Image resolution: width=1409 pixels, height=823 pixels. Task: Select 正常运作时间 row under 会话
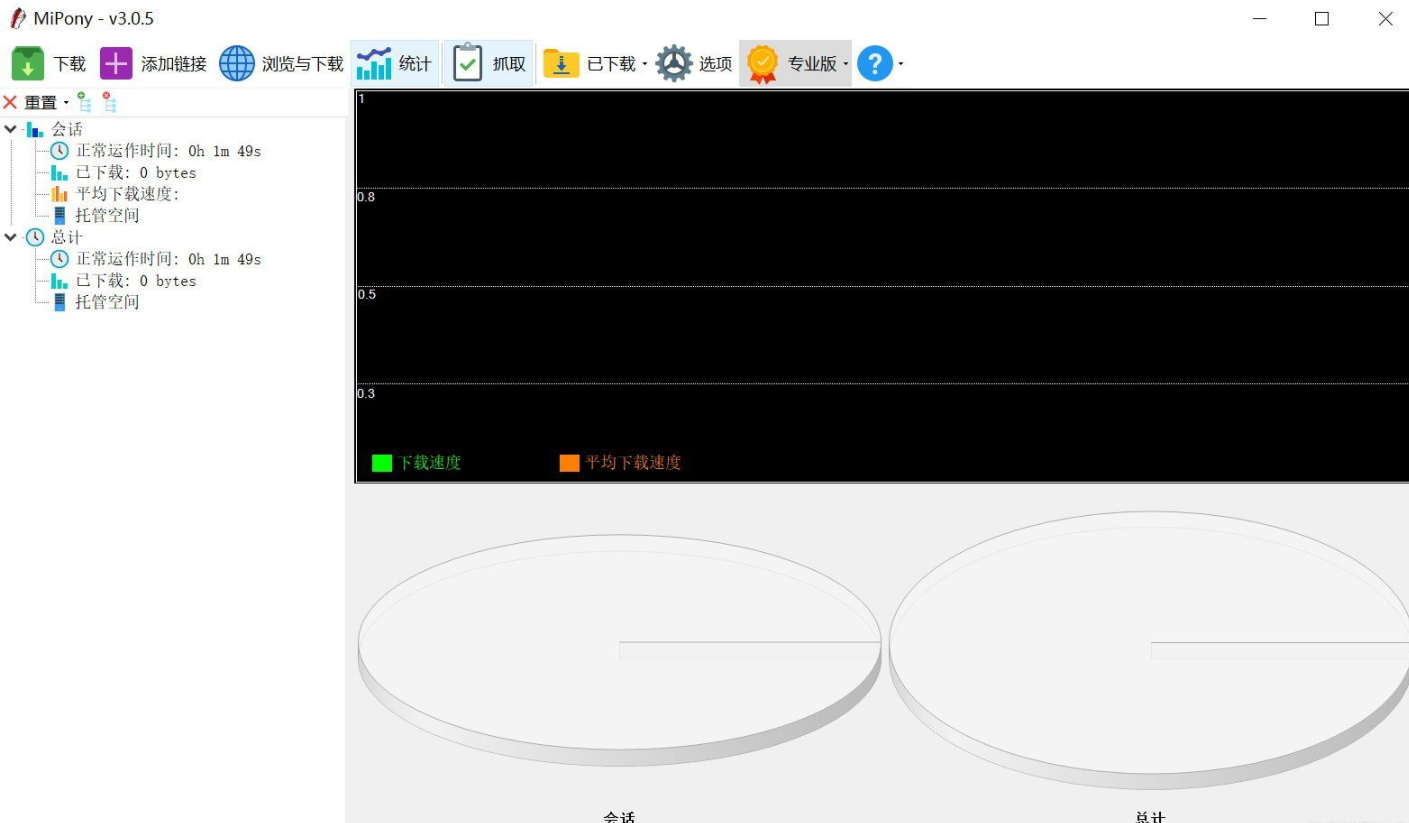coord(156,151)
